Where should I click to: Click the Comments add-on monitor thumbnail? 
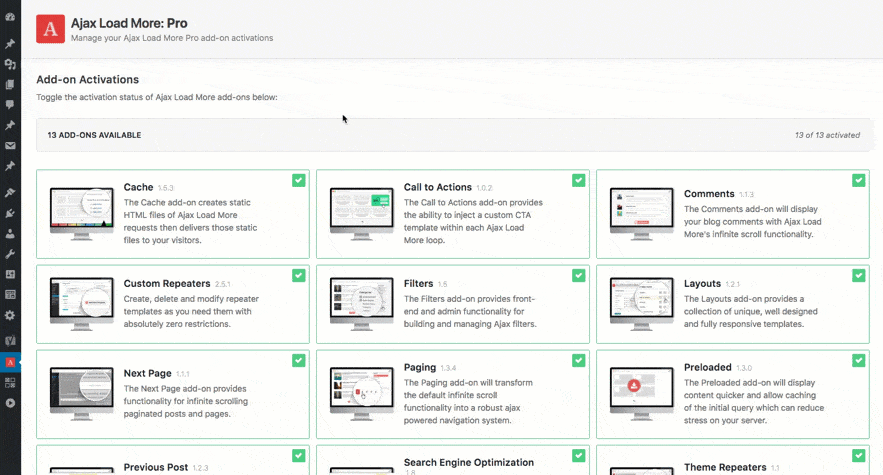tap(641, 214)
